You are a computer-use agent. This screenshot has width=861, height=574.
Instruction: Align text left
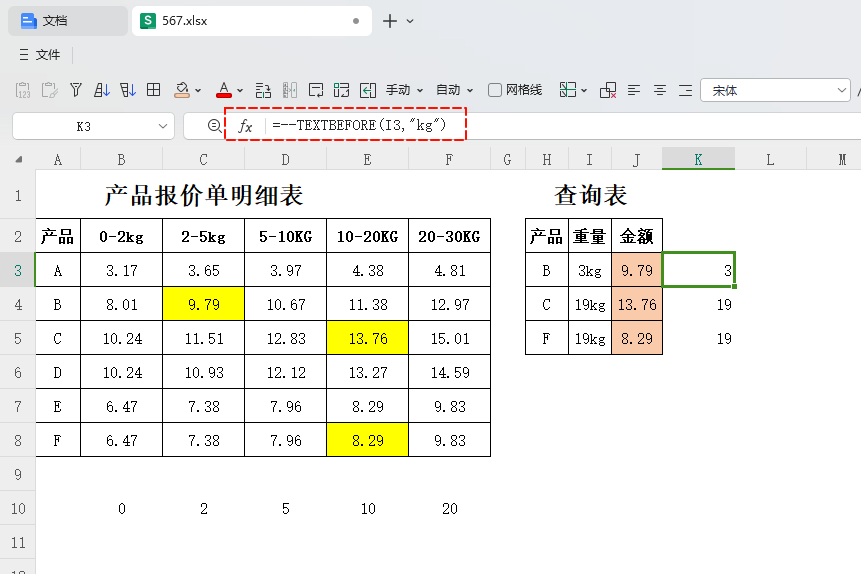[634, 90]
